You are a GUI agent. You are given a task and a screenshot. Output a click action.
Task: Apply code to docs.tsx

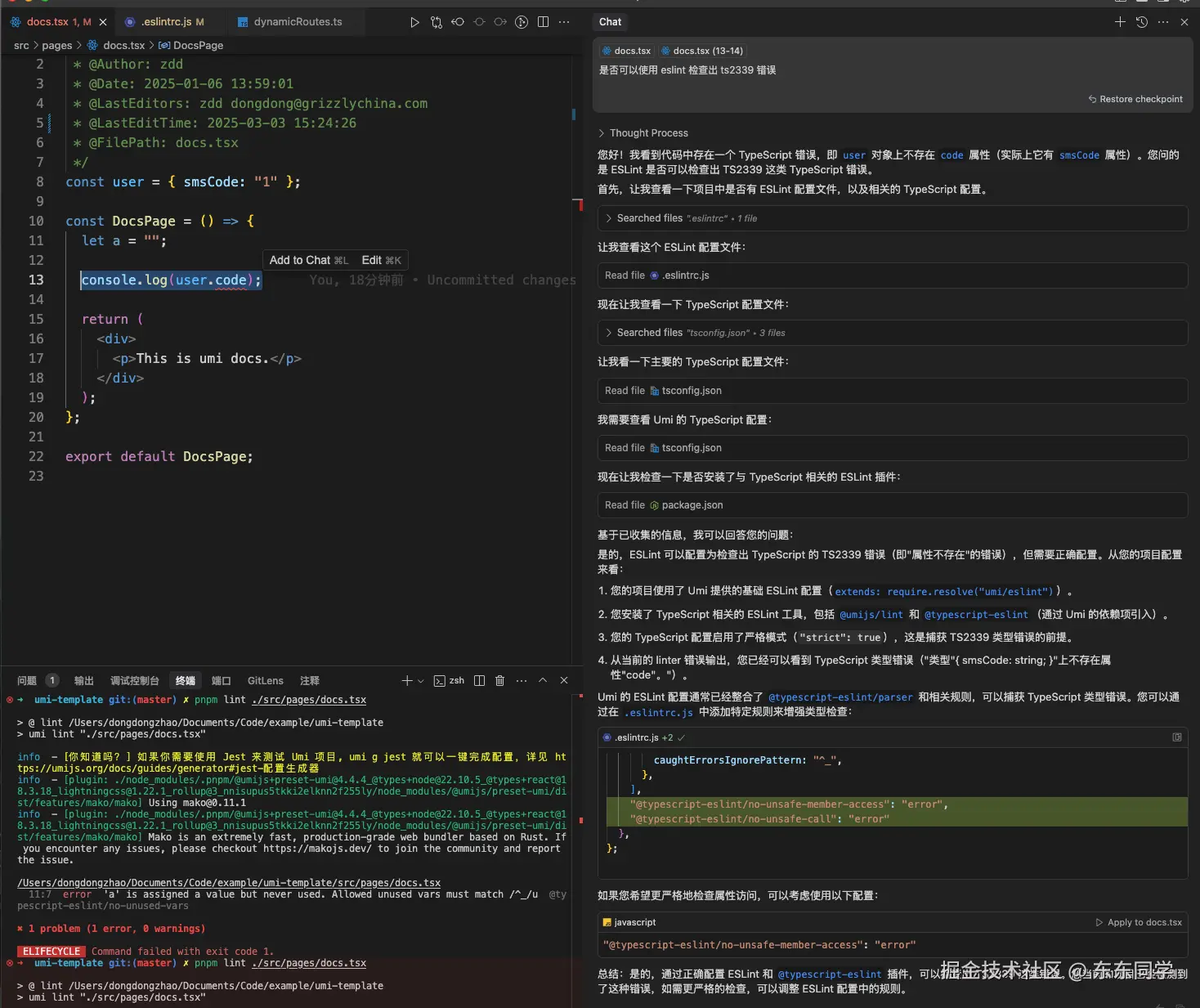click(x=1139, y=922)
